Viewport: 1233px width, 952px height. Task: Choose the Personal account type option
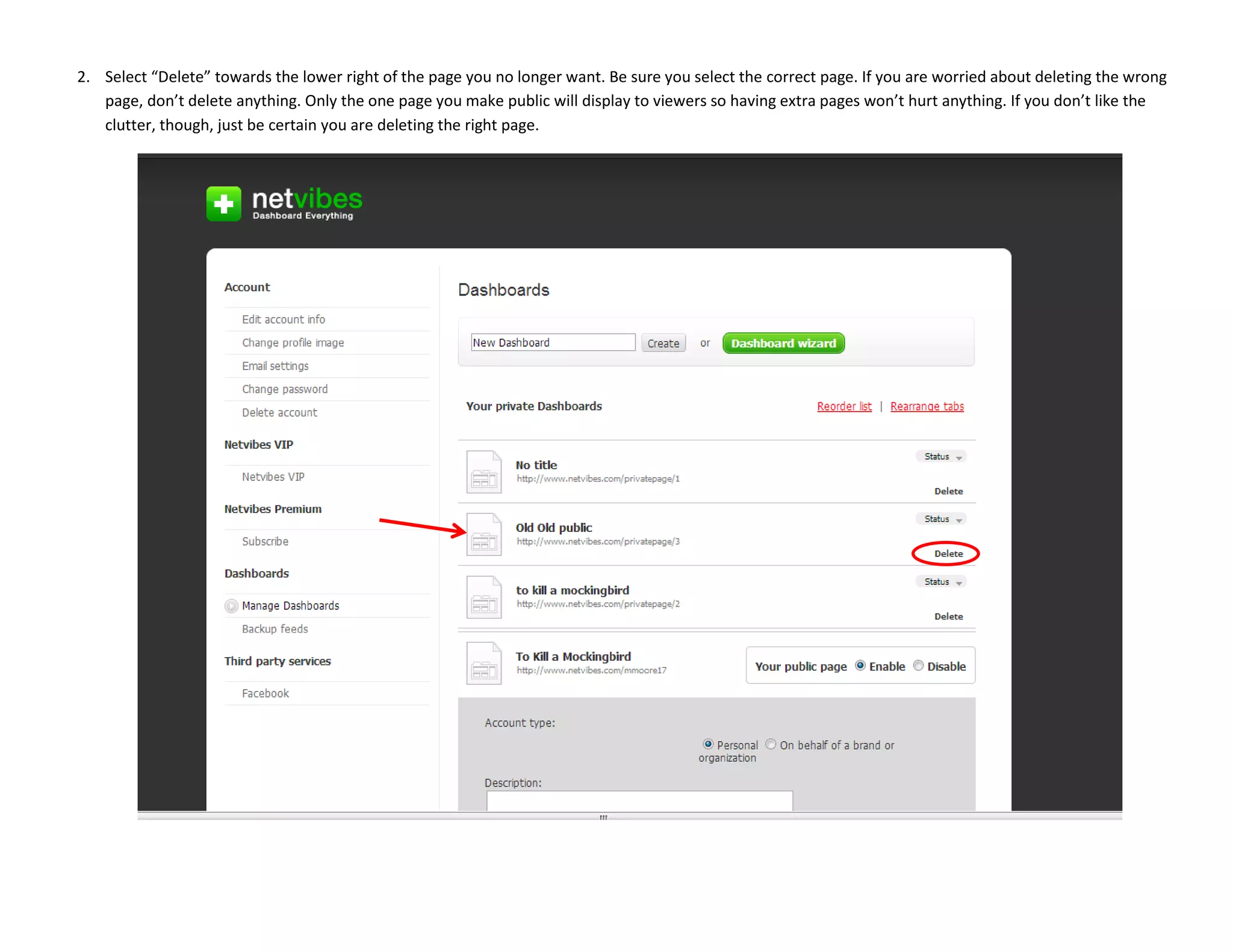[709, 744]
